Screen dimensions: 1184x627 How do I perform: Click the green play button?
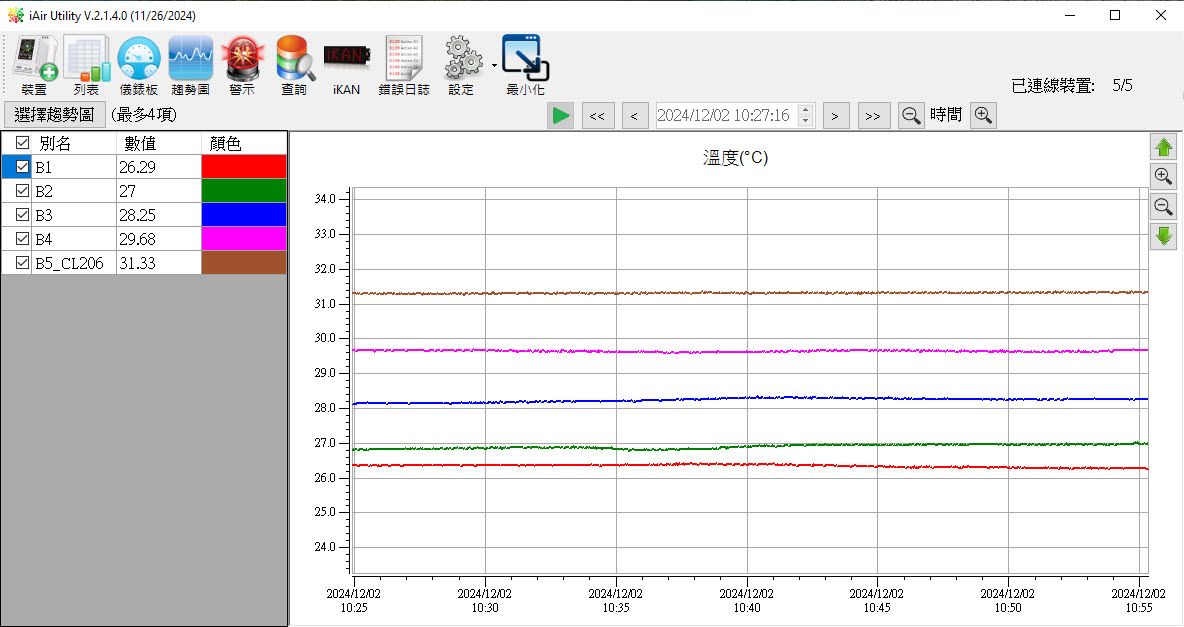pos(560,116)
